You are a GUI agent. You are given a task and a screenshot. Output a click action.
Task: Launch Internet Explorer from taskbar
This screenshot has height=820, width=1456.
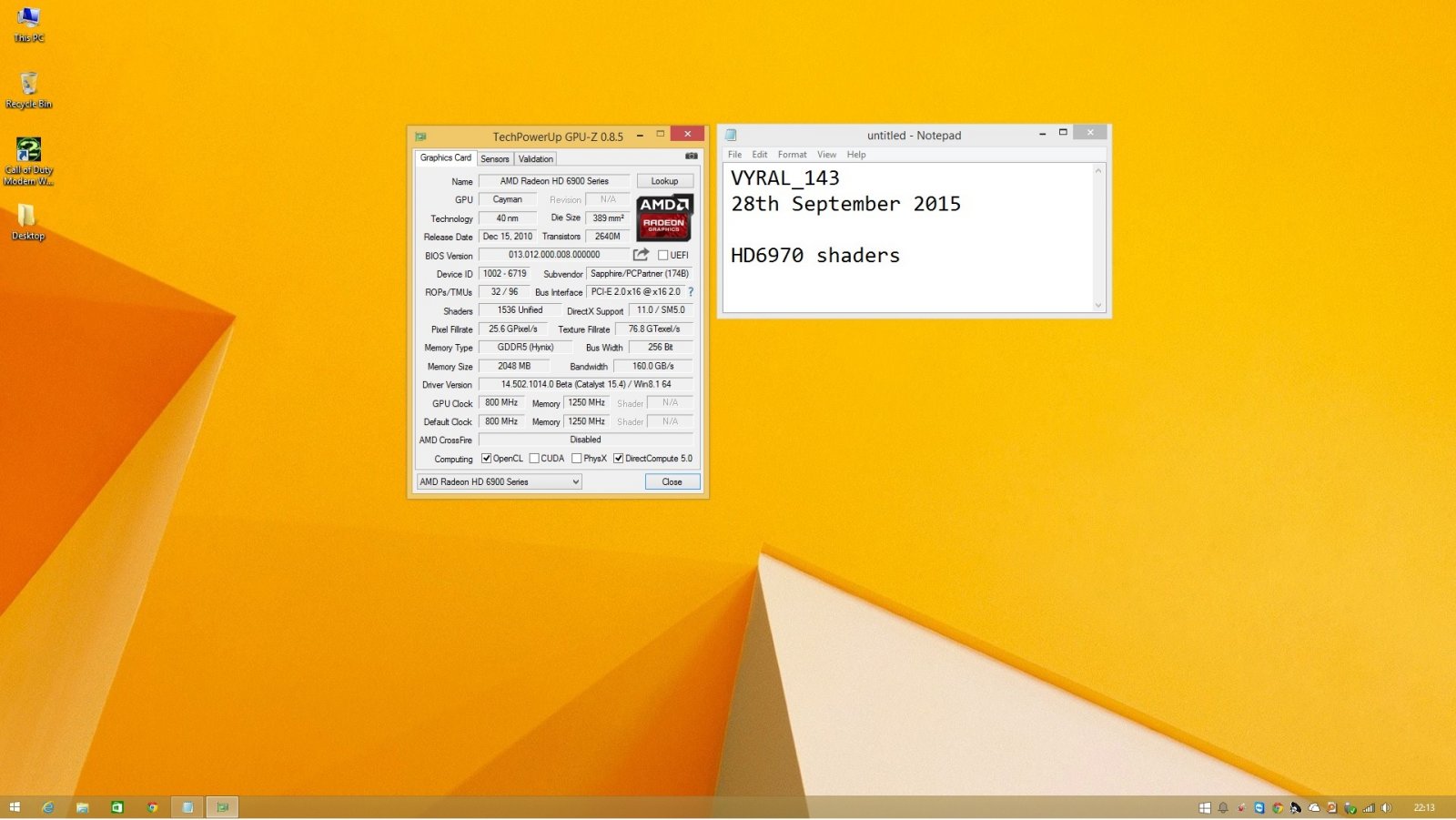pyautogui.click(x=48, y=807)
